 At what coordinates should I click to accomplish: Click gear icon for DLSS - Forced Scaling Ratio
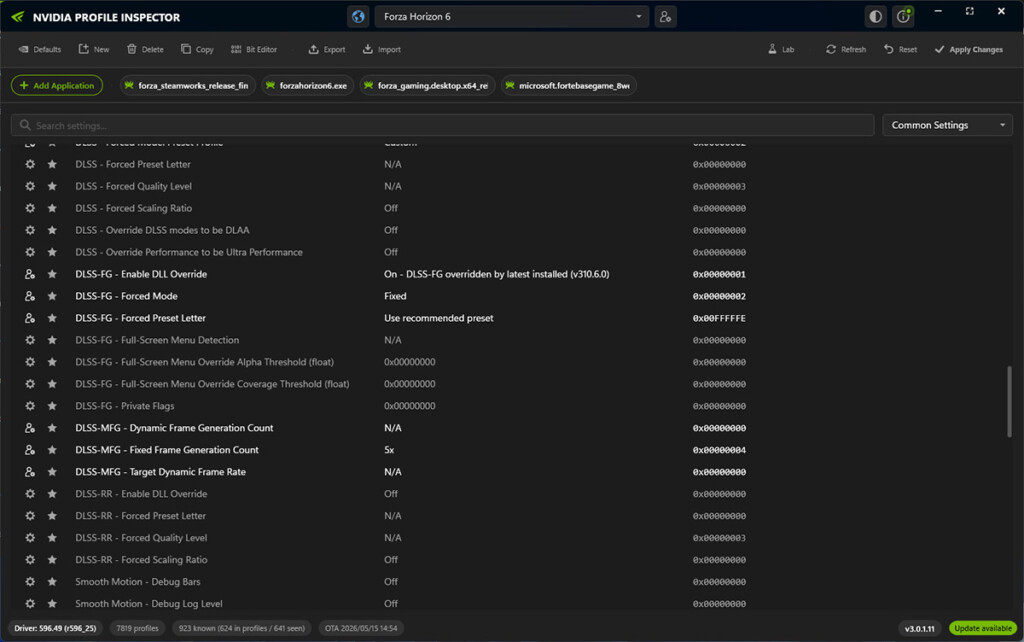point(30,208)
